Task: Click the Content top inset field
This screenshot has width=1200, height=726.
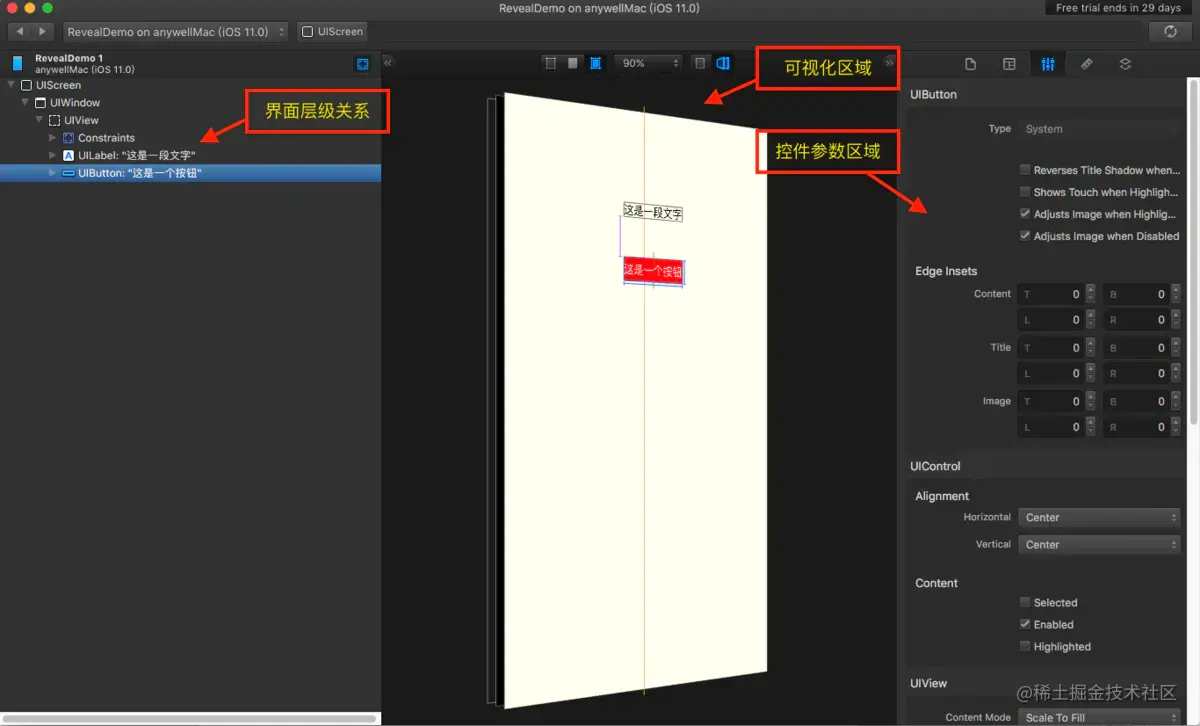Action: click(1050, 294)
